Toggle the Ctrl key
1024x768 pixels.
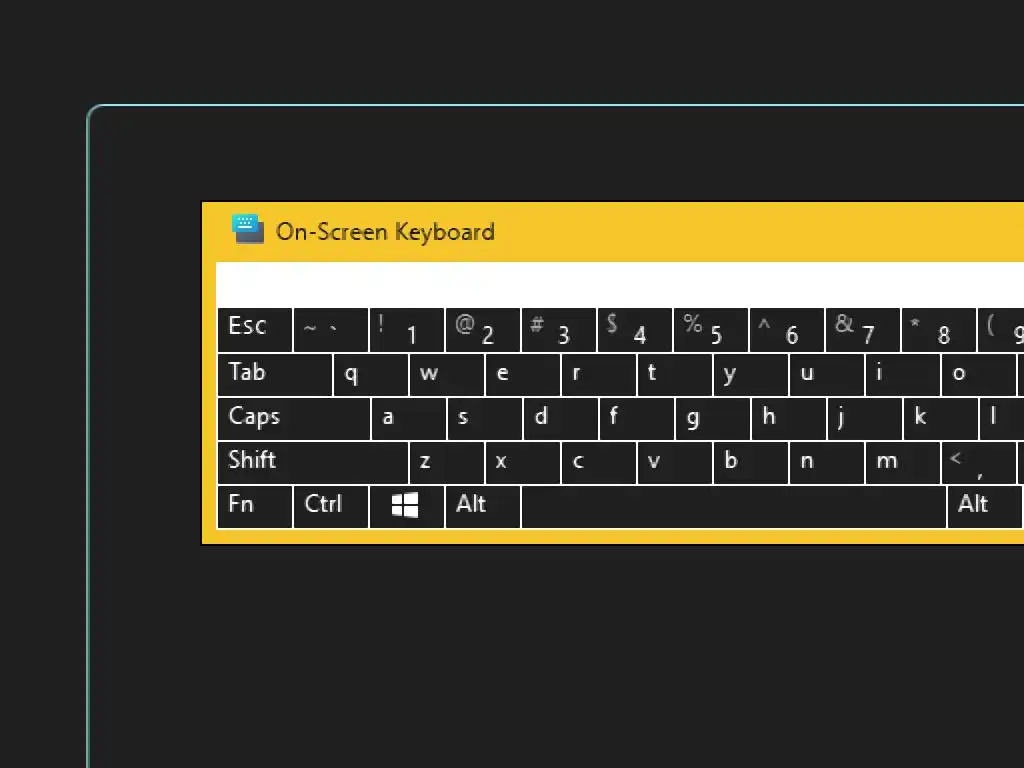(x=331, y=506)
